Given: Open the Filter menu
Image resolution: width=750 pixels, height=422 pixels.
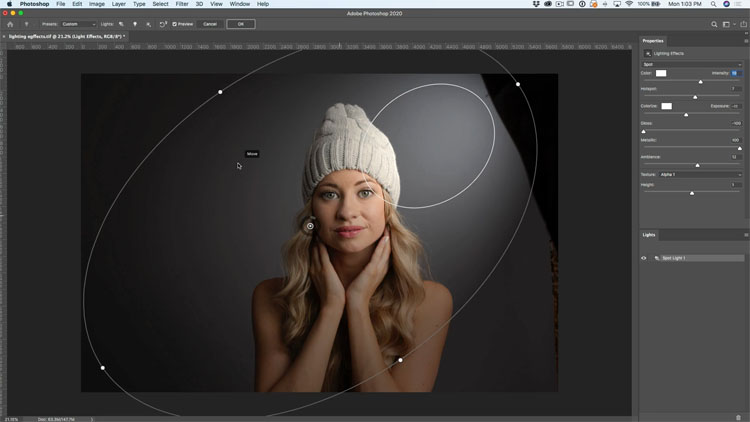Looking at the screenshot, I should (182, 4).
